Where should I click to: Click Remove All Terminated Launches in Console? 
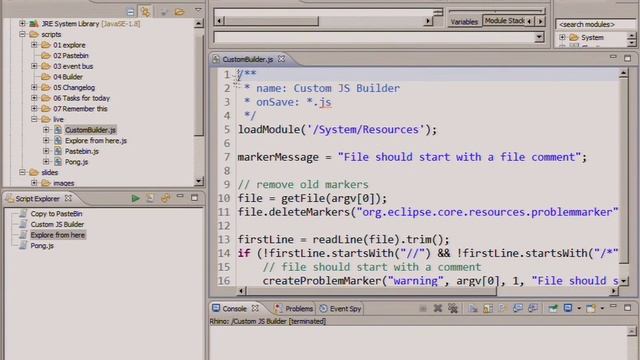[453, 308]
